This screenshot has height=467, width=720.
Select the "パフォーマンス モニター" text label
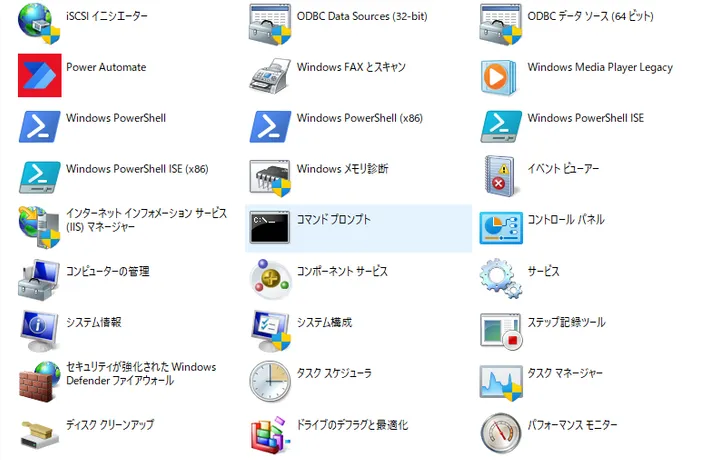(x=572, y=425)
